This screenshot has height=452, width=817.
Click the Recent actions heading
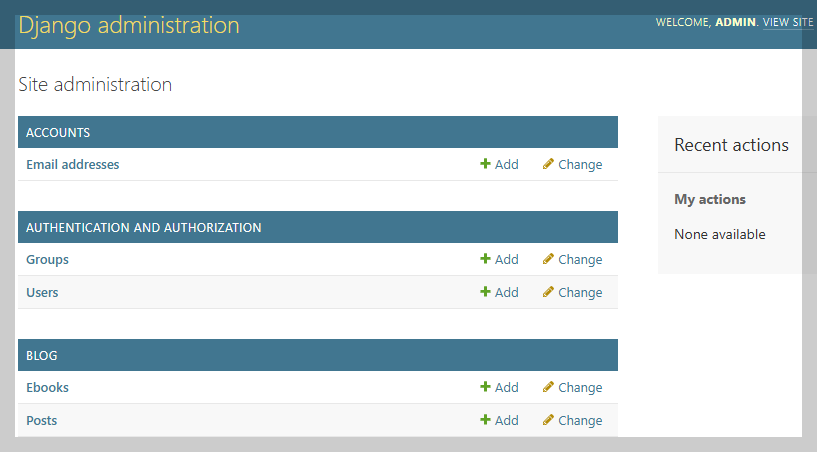(732, 145)
